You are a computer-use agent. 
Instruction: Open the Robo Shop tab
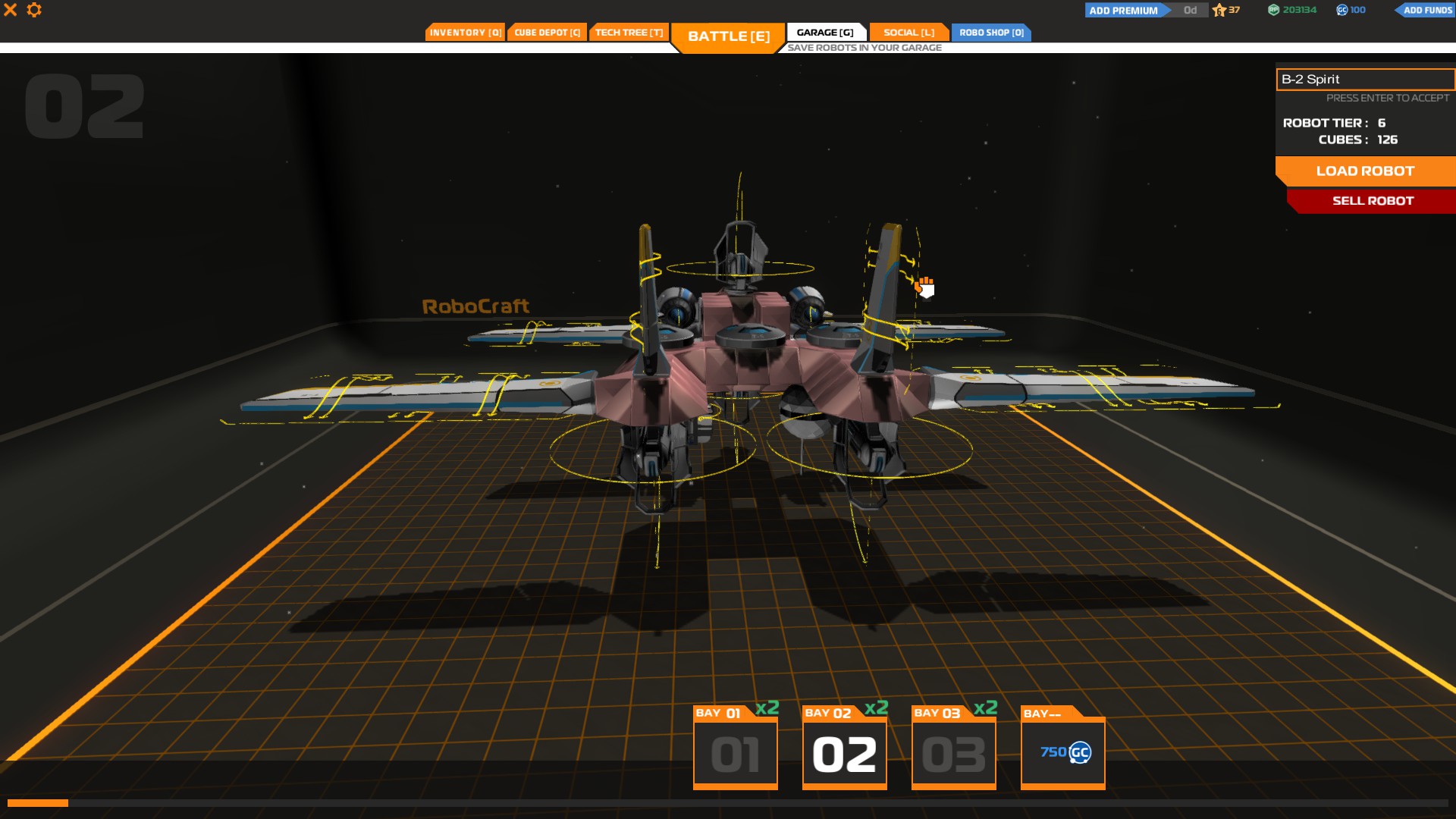pos(991,33)
